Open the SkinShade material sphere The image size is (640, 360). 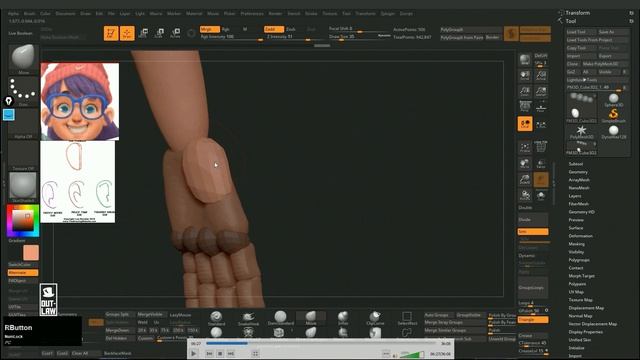(23, 187)
